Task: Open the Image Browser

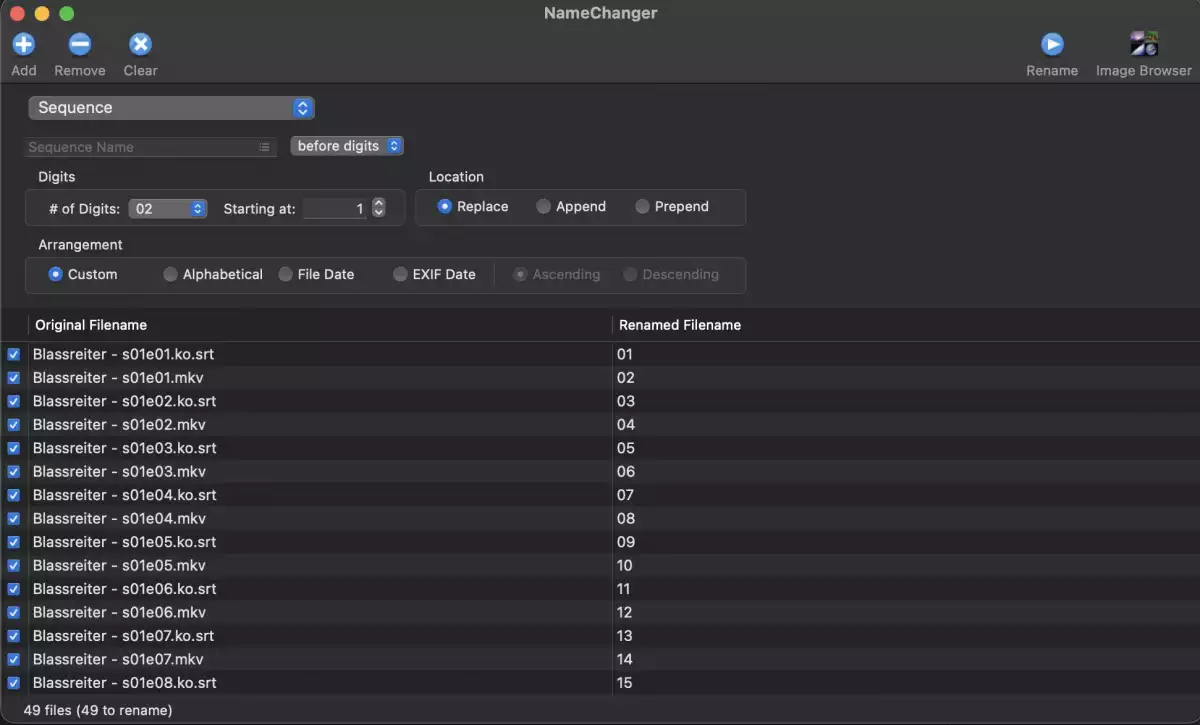Action: click(x=1144, y=44)
